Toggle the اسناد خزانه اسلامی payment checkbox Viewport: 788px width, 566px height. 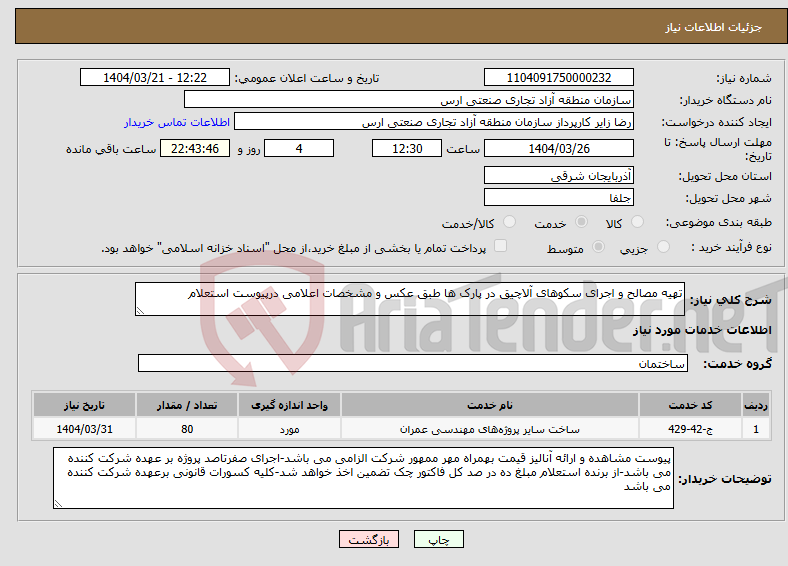pyautogui.click(x=501, y=245)
